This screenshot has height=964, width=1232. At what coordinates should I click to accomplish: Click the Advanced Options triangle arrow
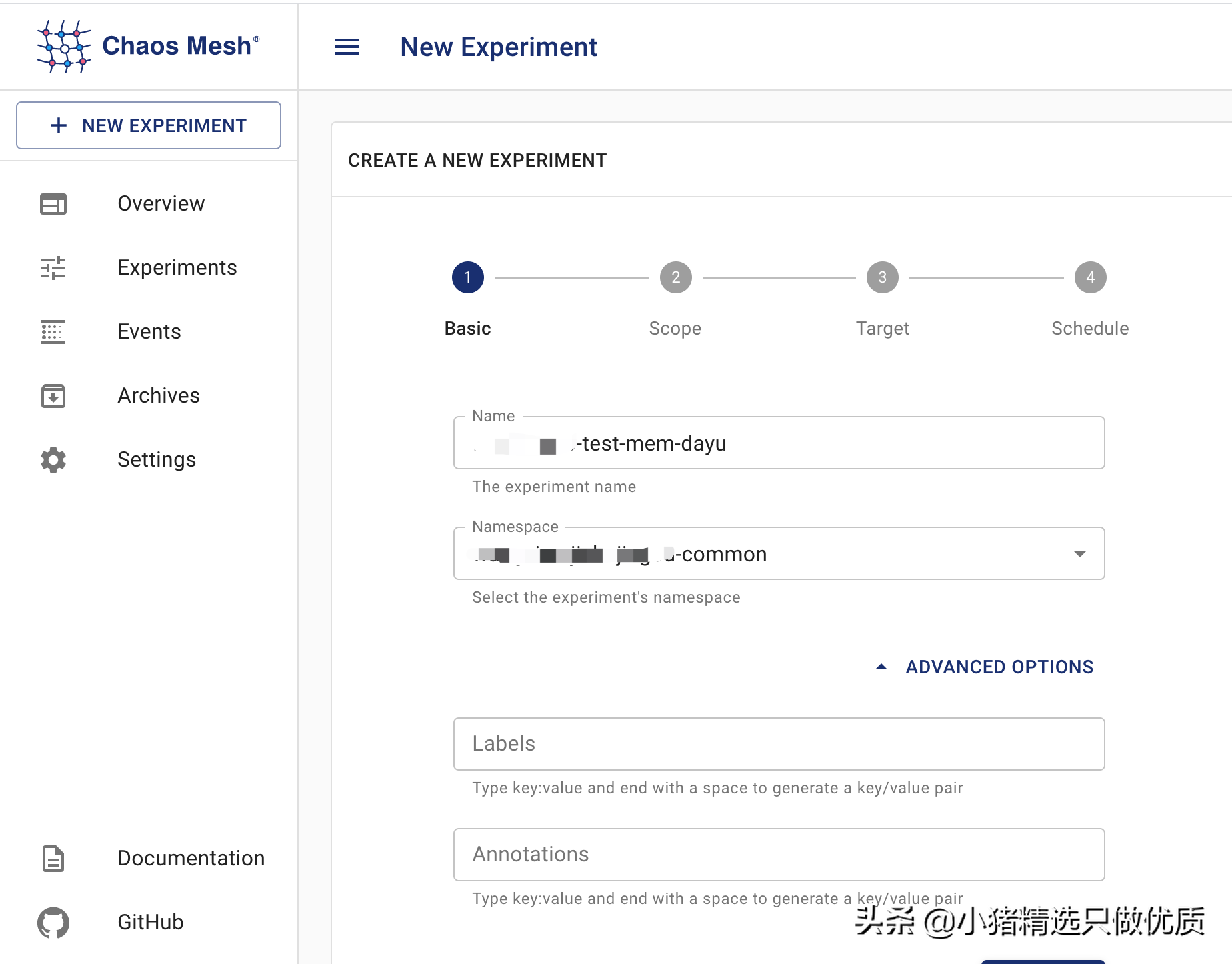click(x=881, y=667)
